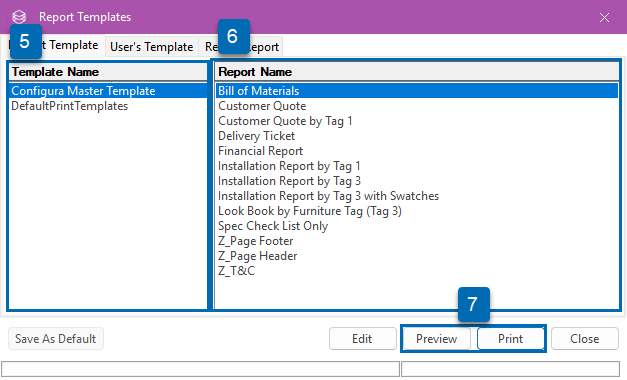Click the Print button

pos(510,339)
